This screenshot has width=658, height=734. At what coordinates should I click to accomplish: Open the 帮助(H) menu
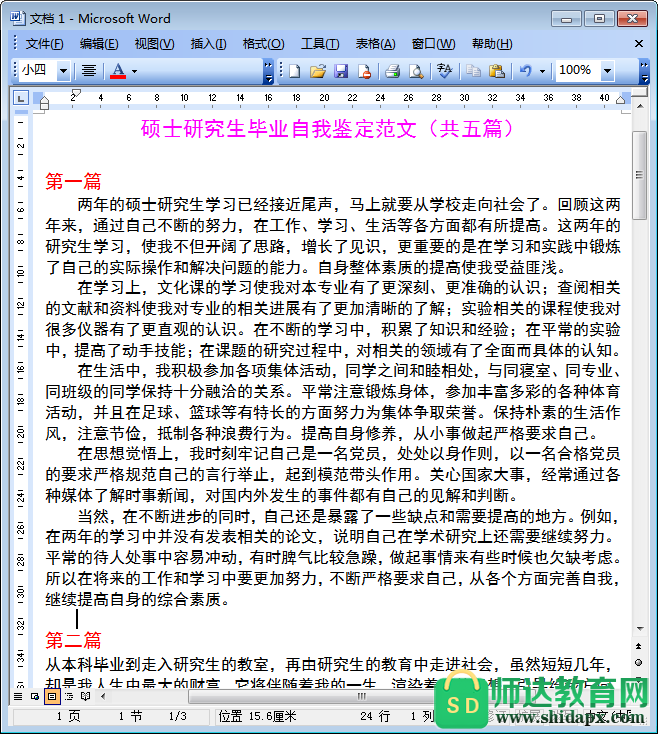(x=492, y=44)
